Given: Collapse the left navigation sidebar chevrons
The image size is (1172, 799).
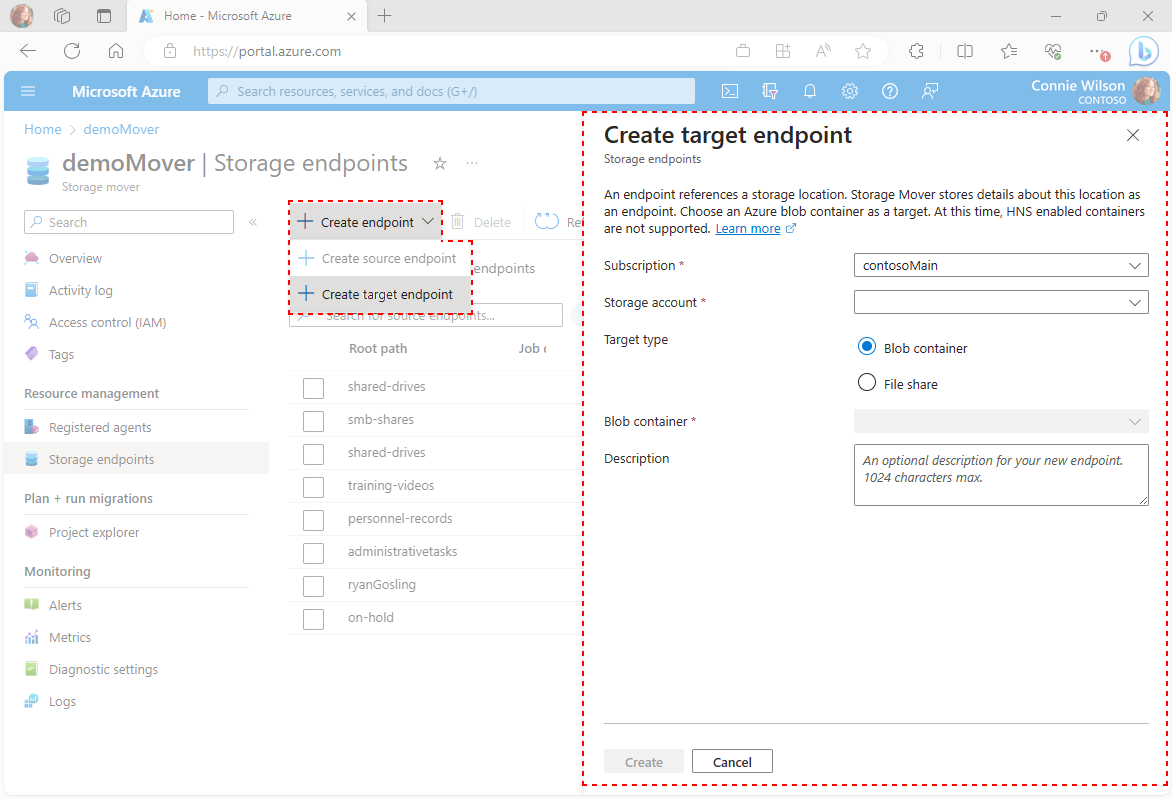Looking at the screenshot, I should [253, 222].
